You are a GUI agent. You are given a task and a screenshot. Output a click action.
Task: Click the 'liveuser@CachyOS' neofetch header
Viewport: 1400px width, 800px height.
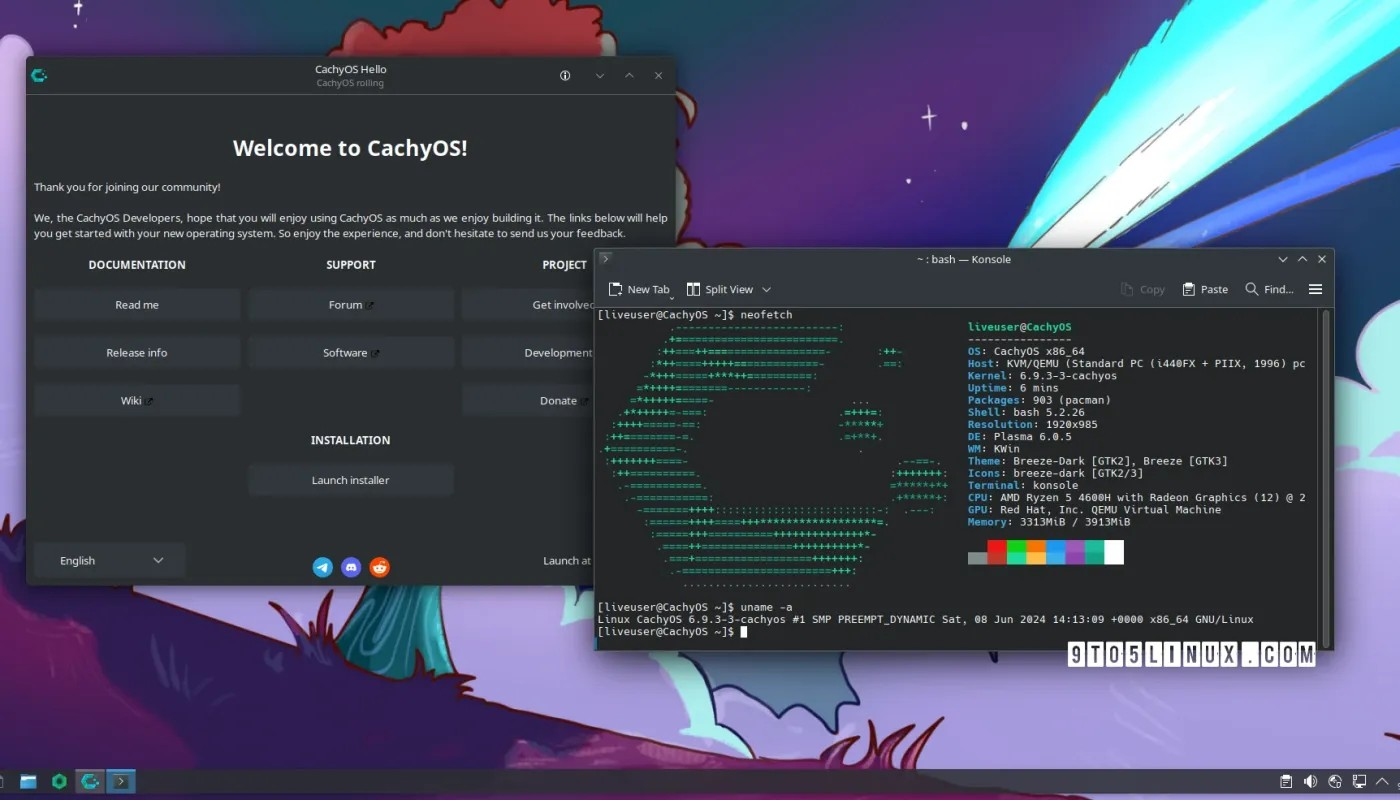[1020, 327]
